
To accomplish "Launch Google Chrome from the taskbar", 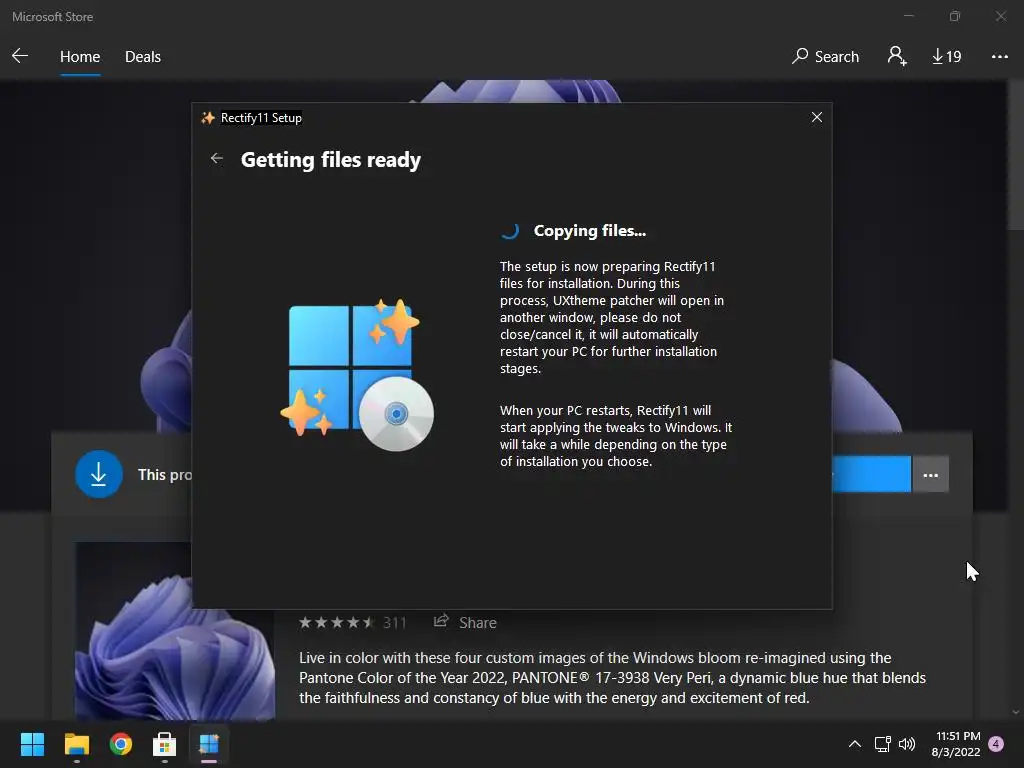I will [121, 744].
